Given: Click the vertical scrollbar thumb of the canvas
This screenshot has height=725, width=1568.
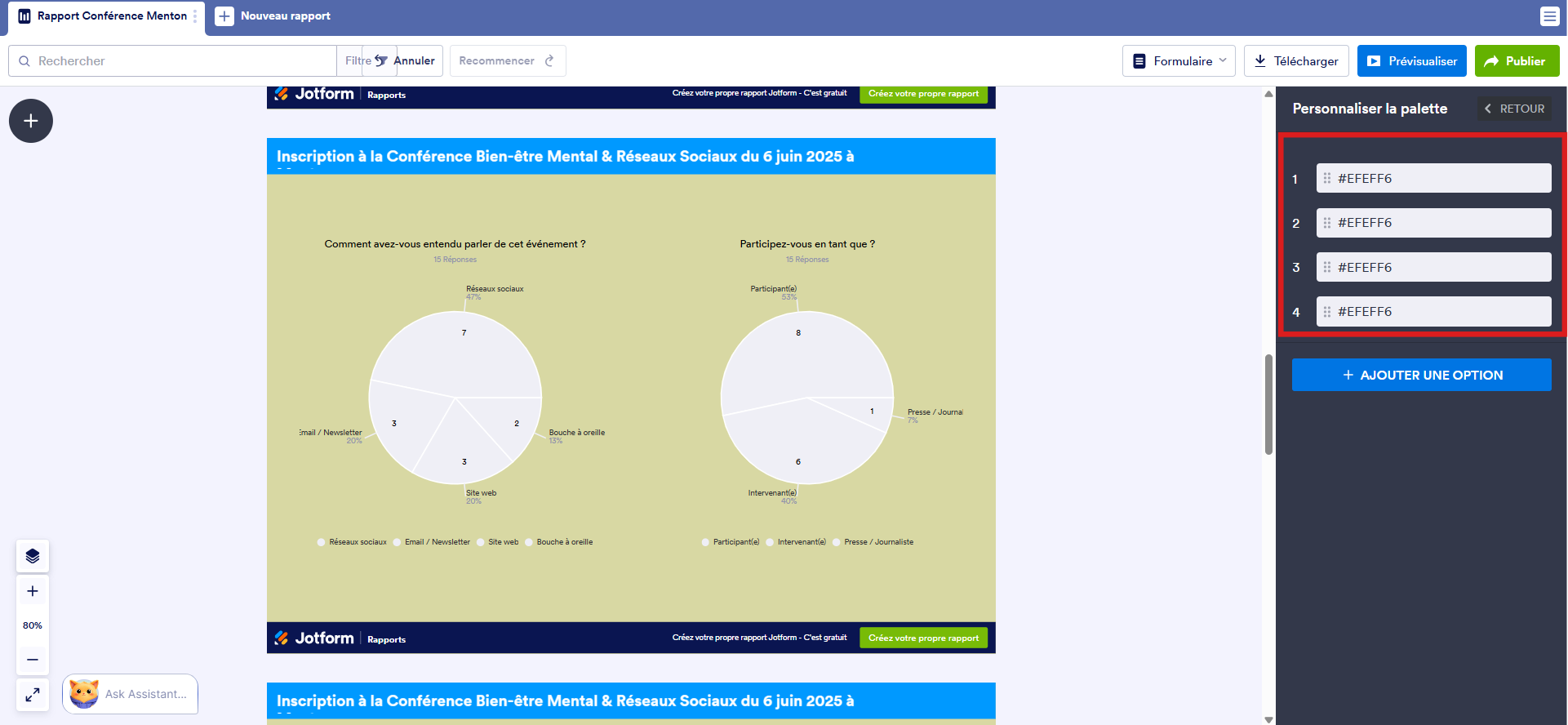Looking at the screenshot, I should (x=1268, y=404).
